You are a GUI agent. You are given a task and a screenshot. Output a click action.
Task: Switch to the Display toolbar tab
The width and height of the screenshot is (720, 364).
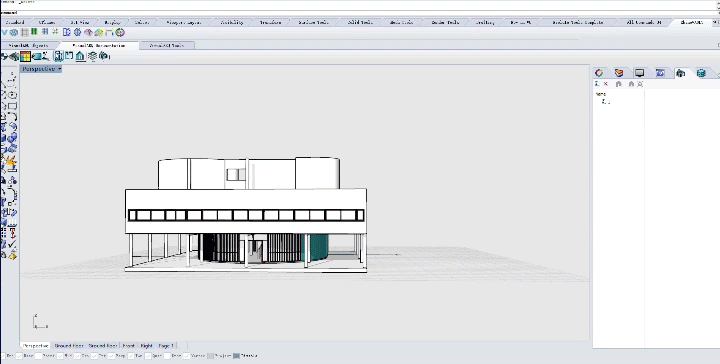pyautogui.click(x=112, y=22)
